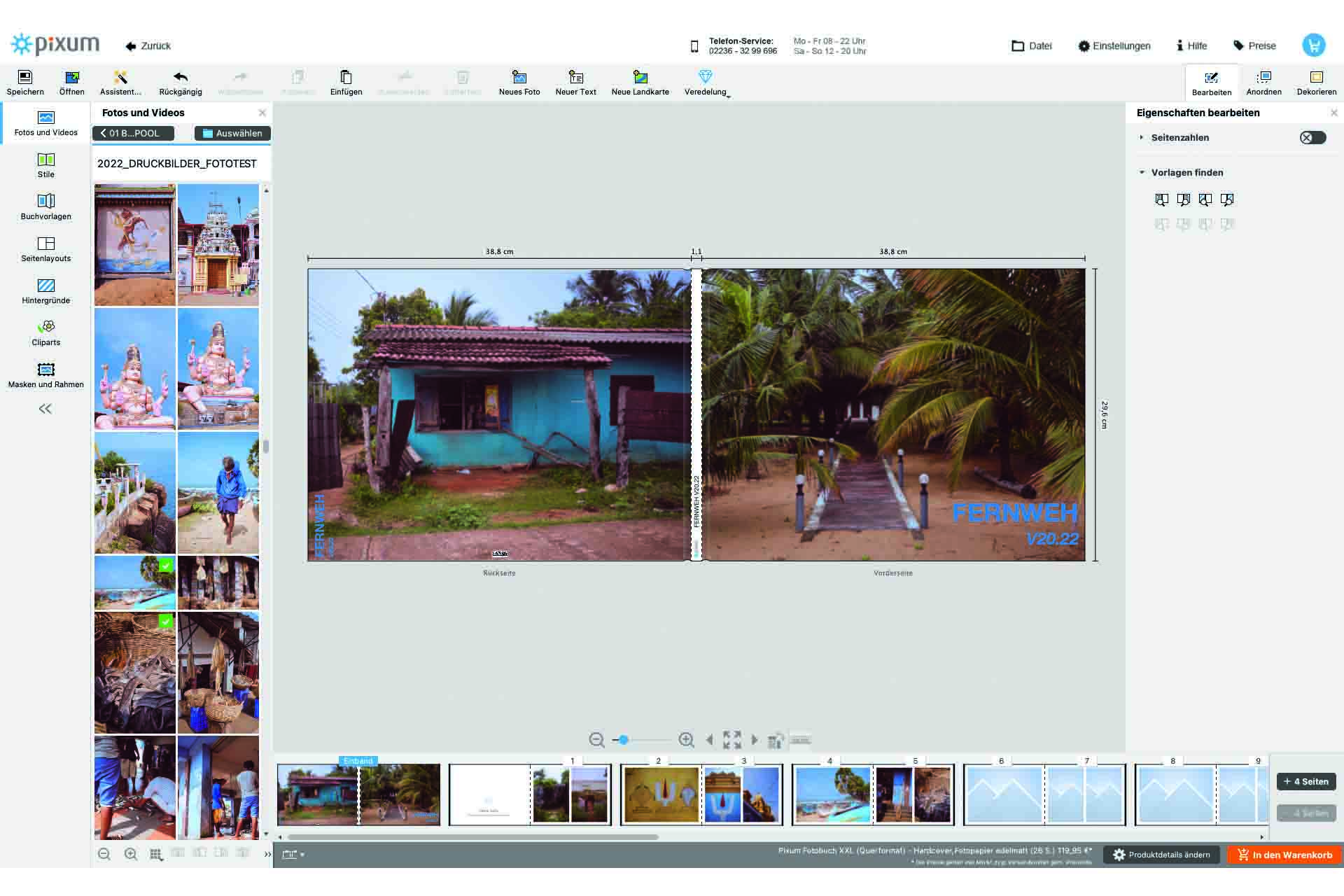The height and width of the screenshot is (896, 1344).
Task: Switch to the Anordnen tab
Action: click(1263, 83)
